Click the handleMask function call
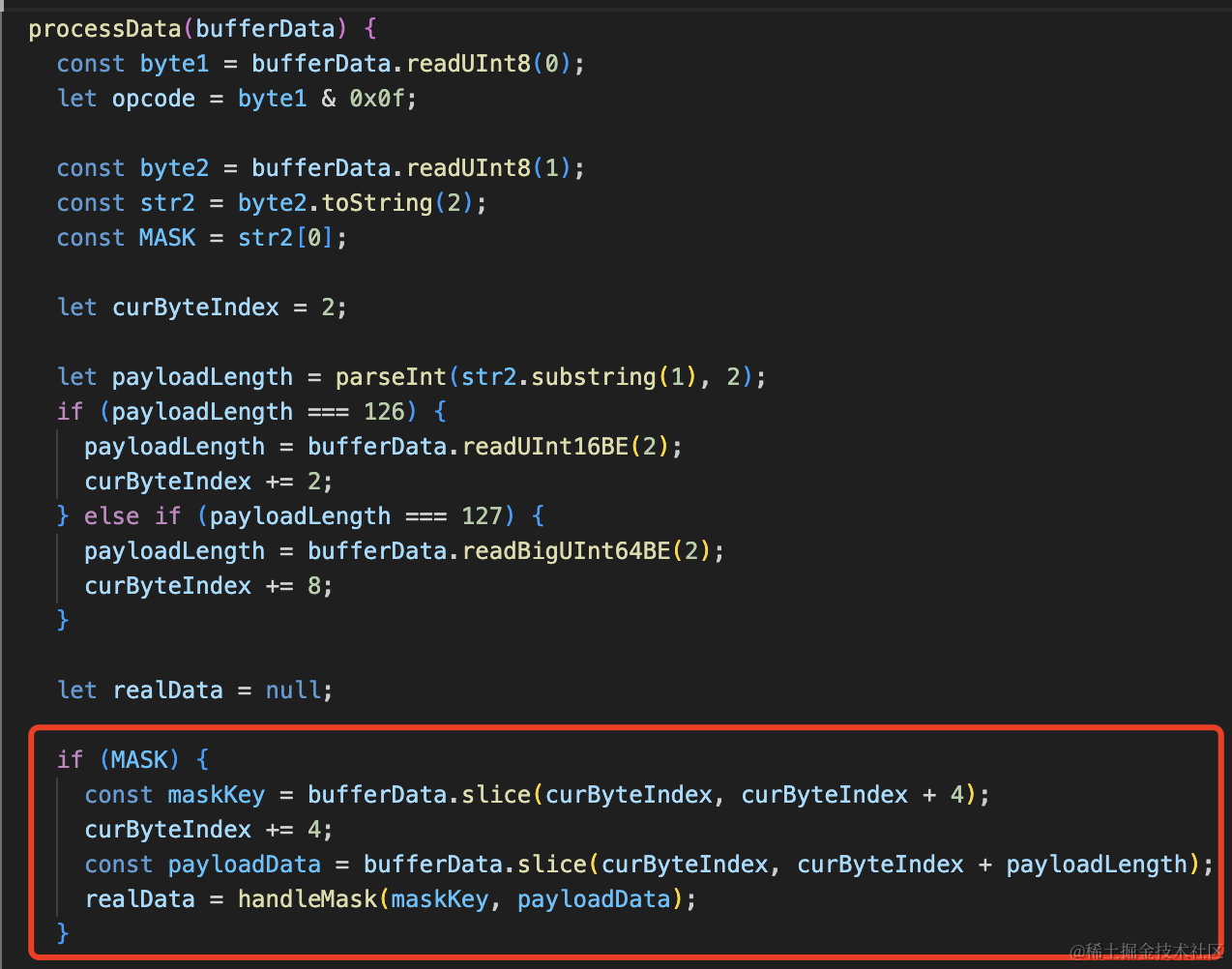The image size is (1232, 969). [308, 899]
